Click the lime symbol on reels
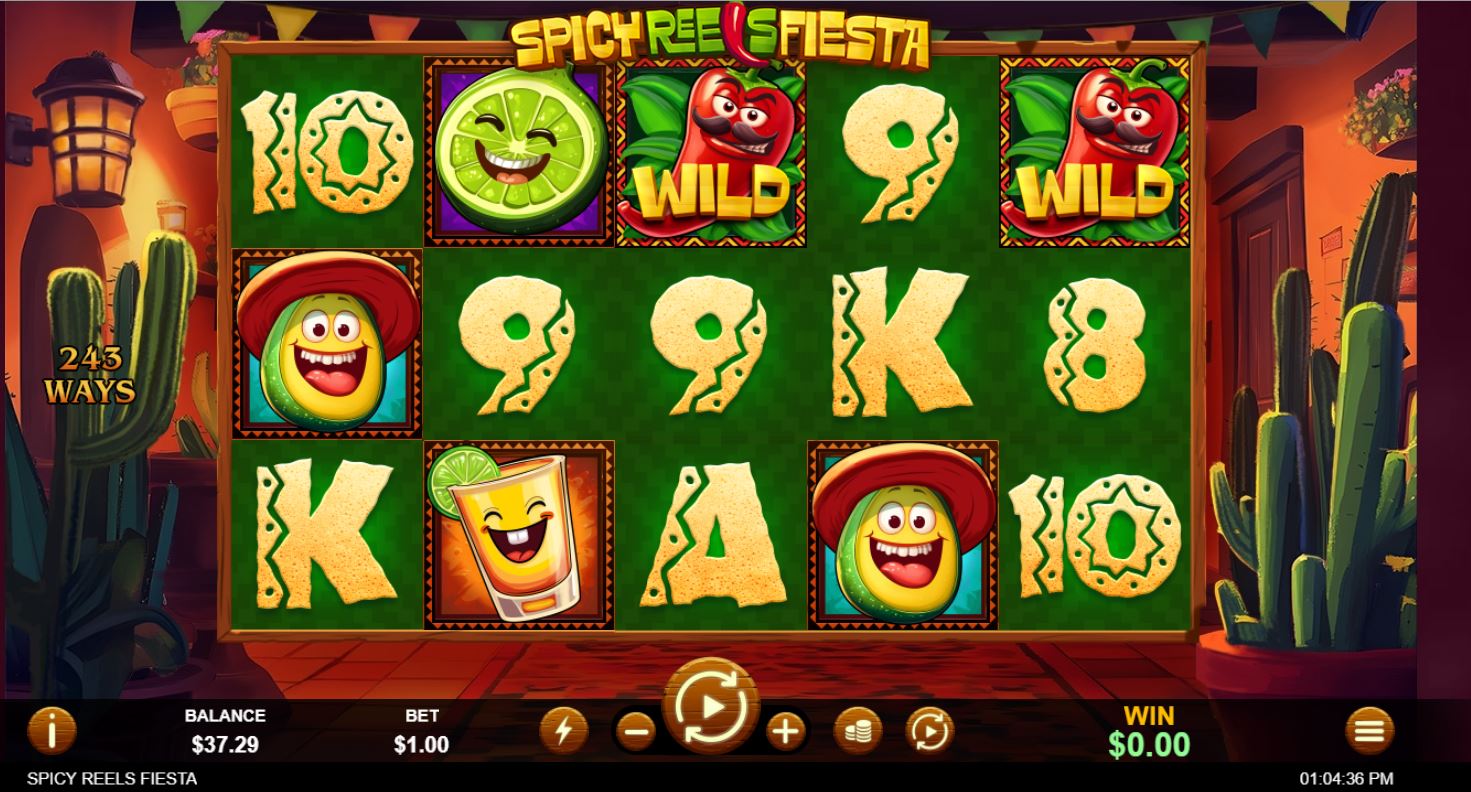 pos(519,151)
